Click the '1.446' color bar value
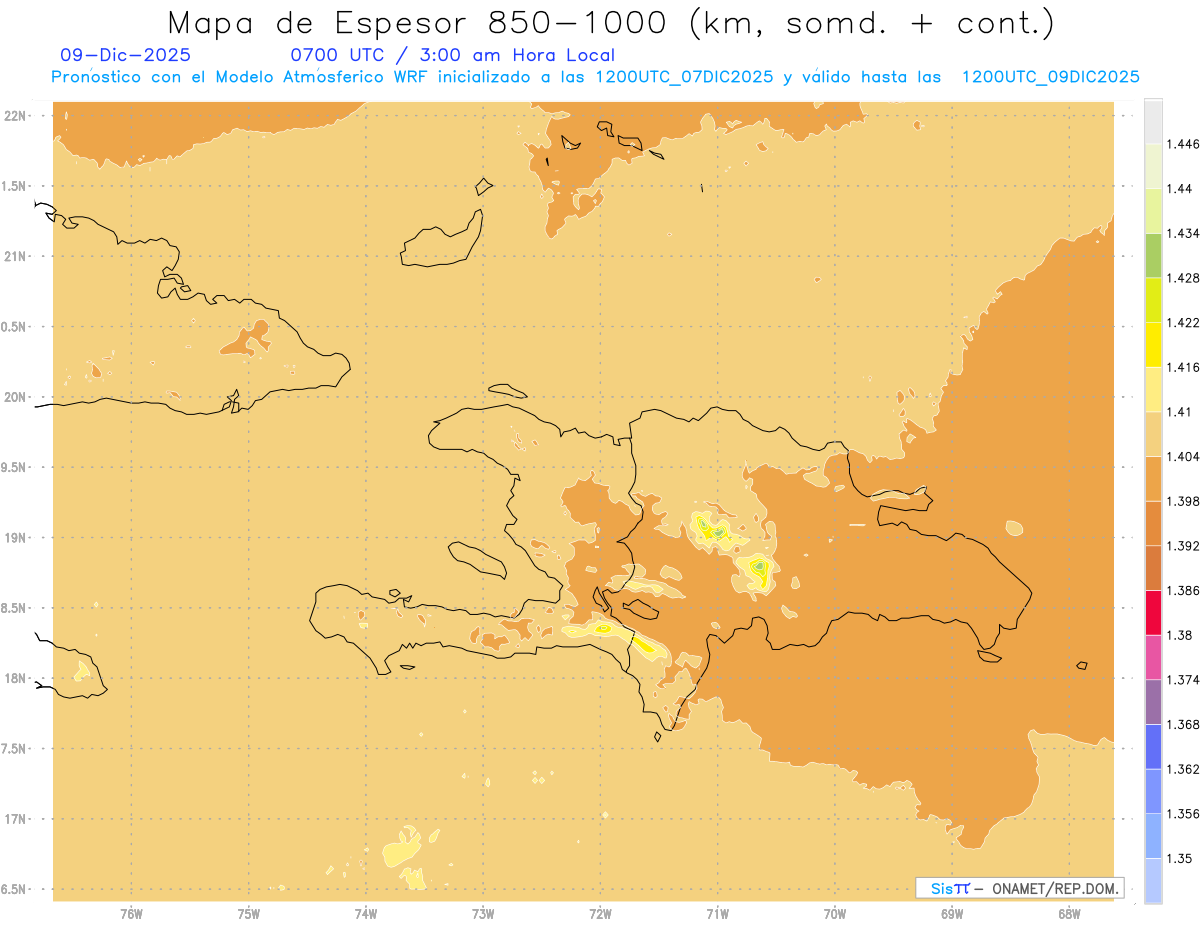 coord(1183,144)
